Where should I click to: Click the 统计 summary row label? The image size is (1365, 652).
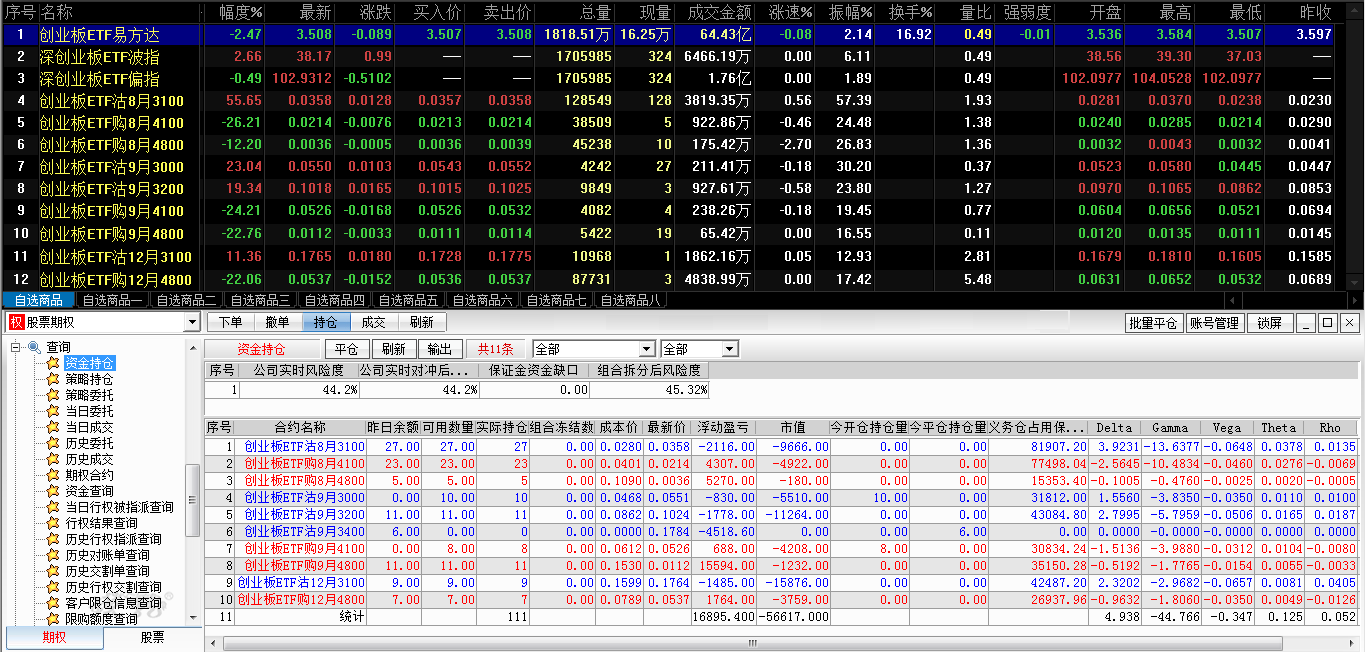pyautogui.click(x=352, y=616)
